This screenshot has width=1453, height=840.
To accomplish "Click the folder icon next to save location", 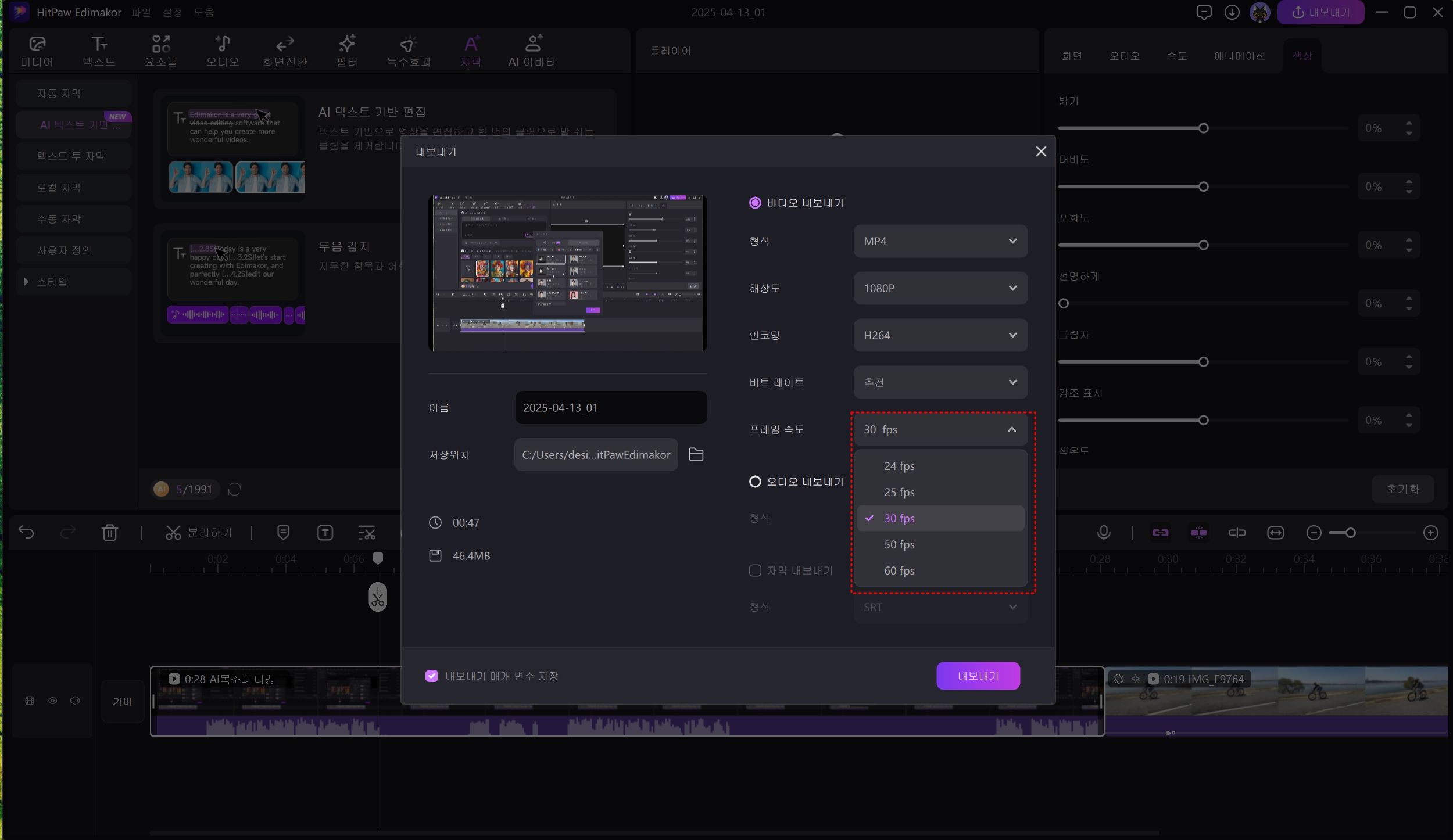I will [696, 454].
